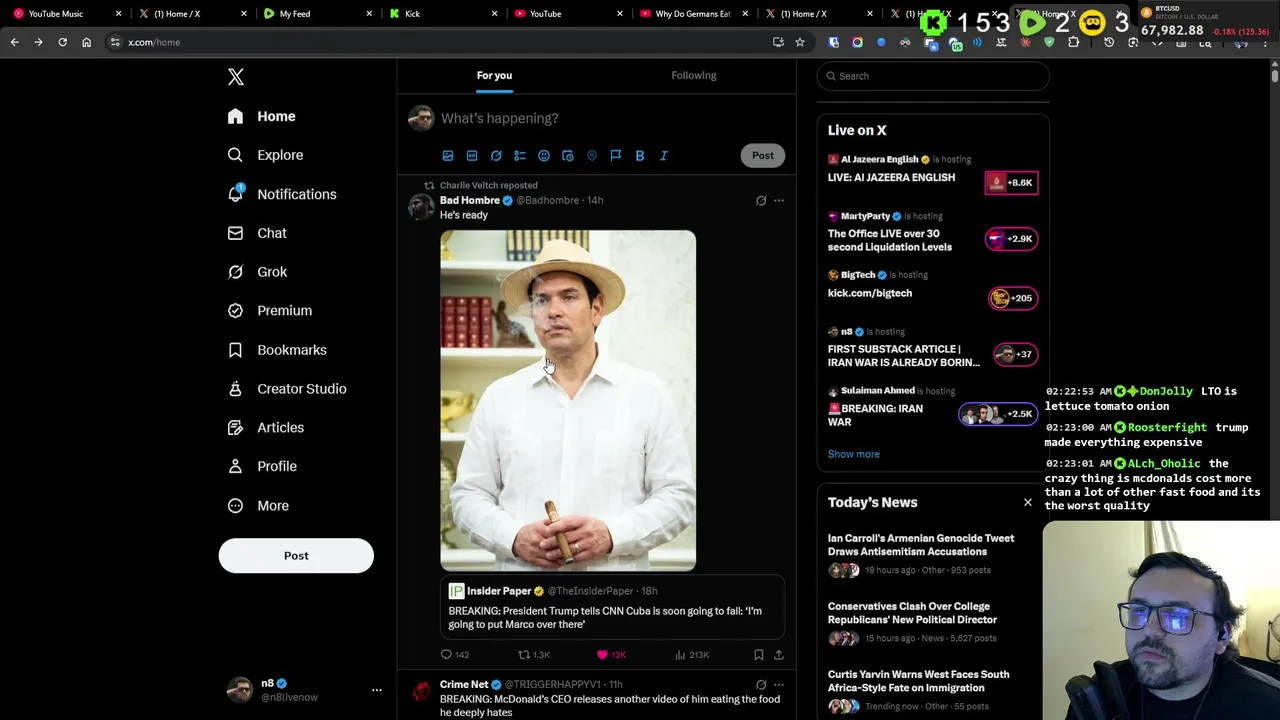Share the Bad Hombre post
Viewport: 1280px width, 720px height.
pyautogui.click(x=779, y=655)
